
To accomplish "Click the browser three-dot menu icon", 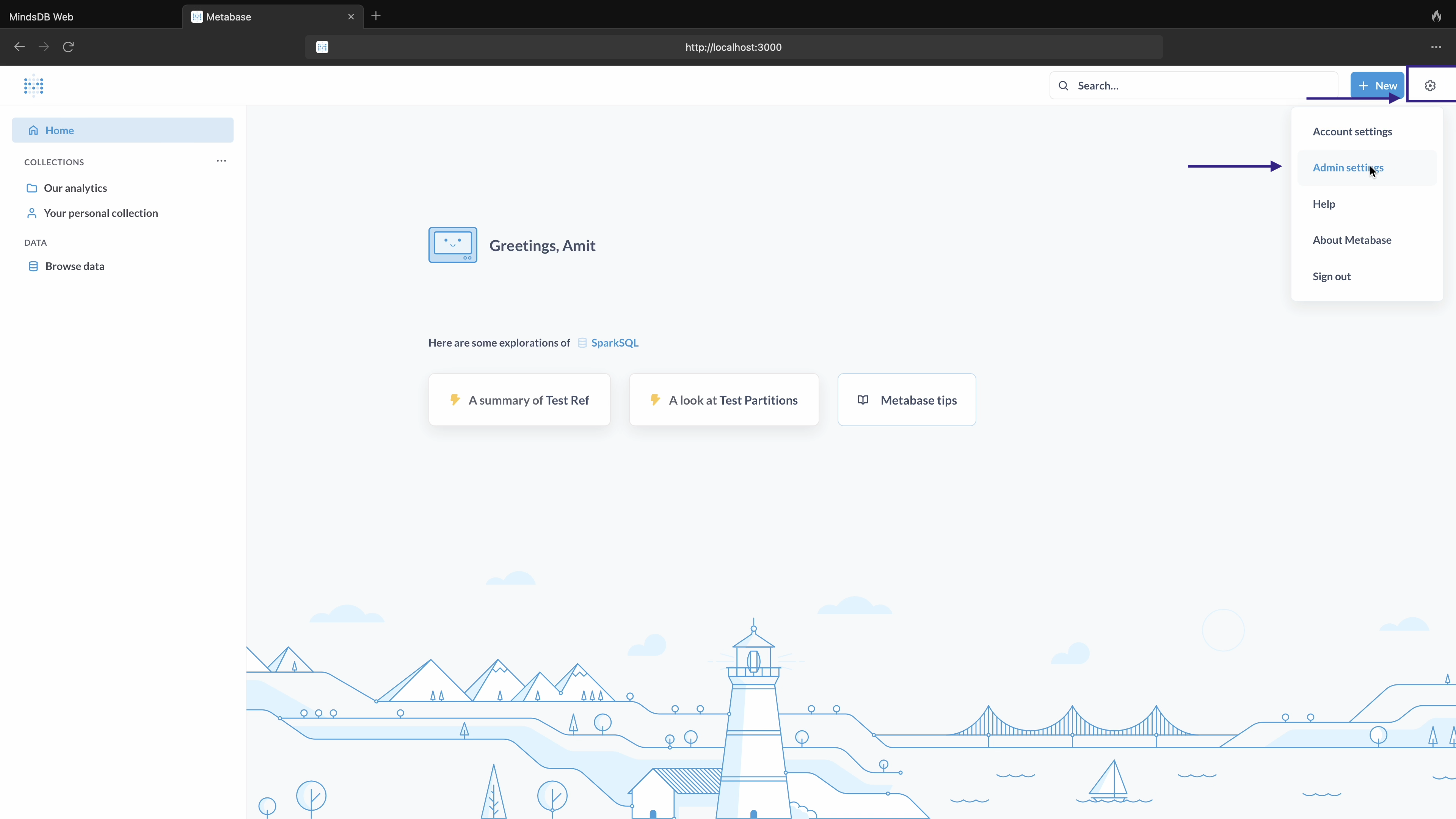I will (x=1436, y=47).
